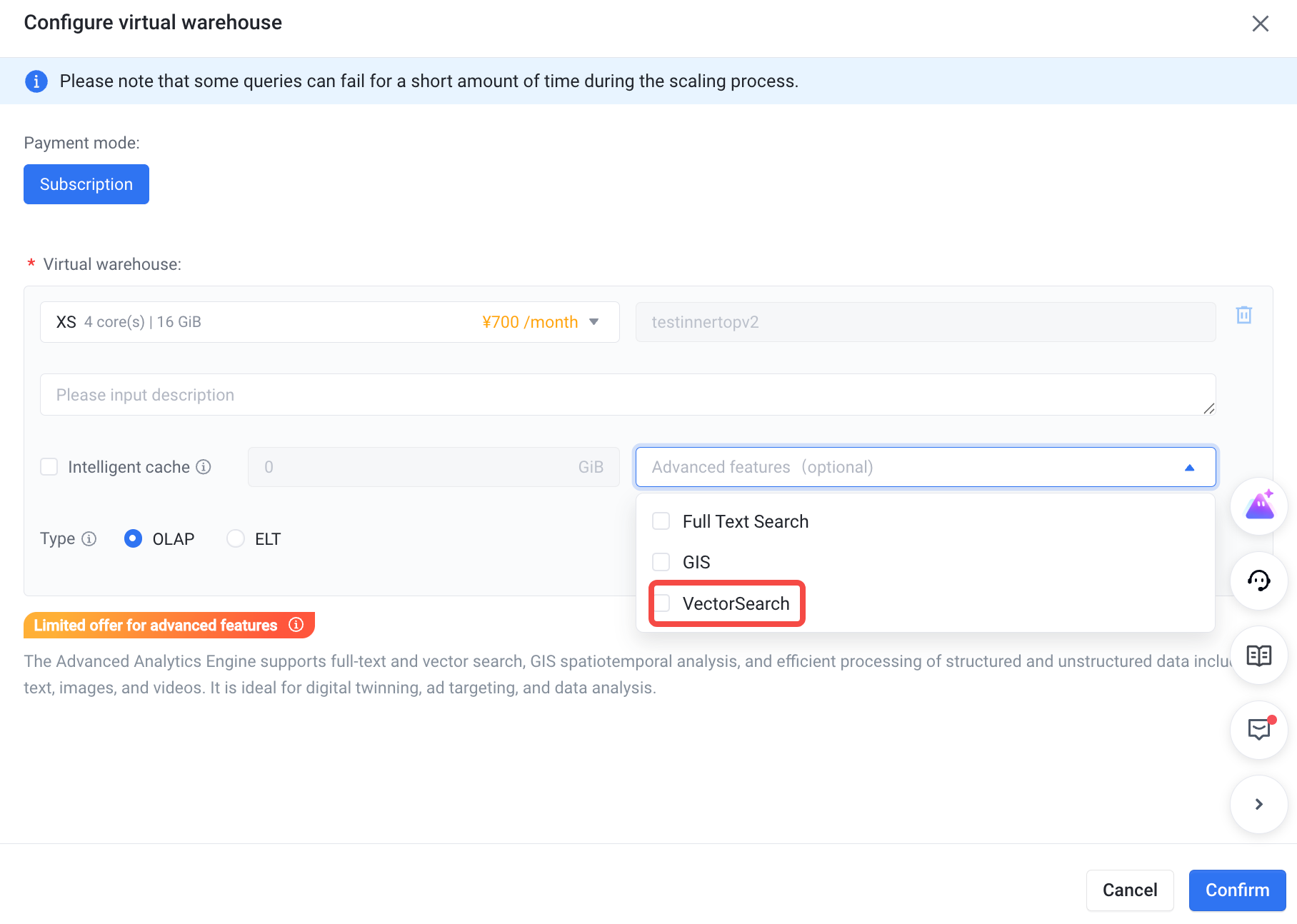View info on limited offer badge
This screenshot has height=924, width=1297.
click(x=296, y=625)
